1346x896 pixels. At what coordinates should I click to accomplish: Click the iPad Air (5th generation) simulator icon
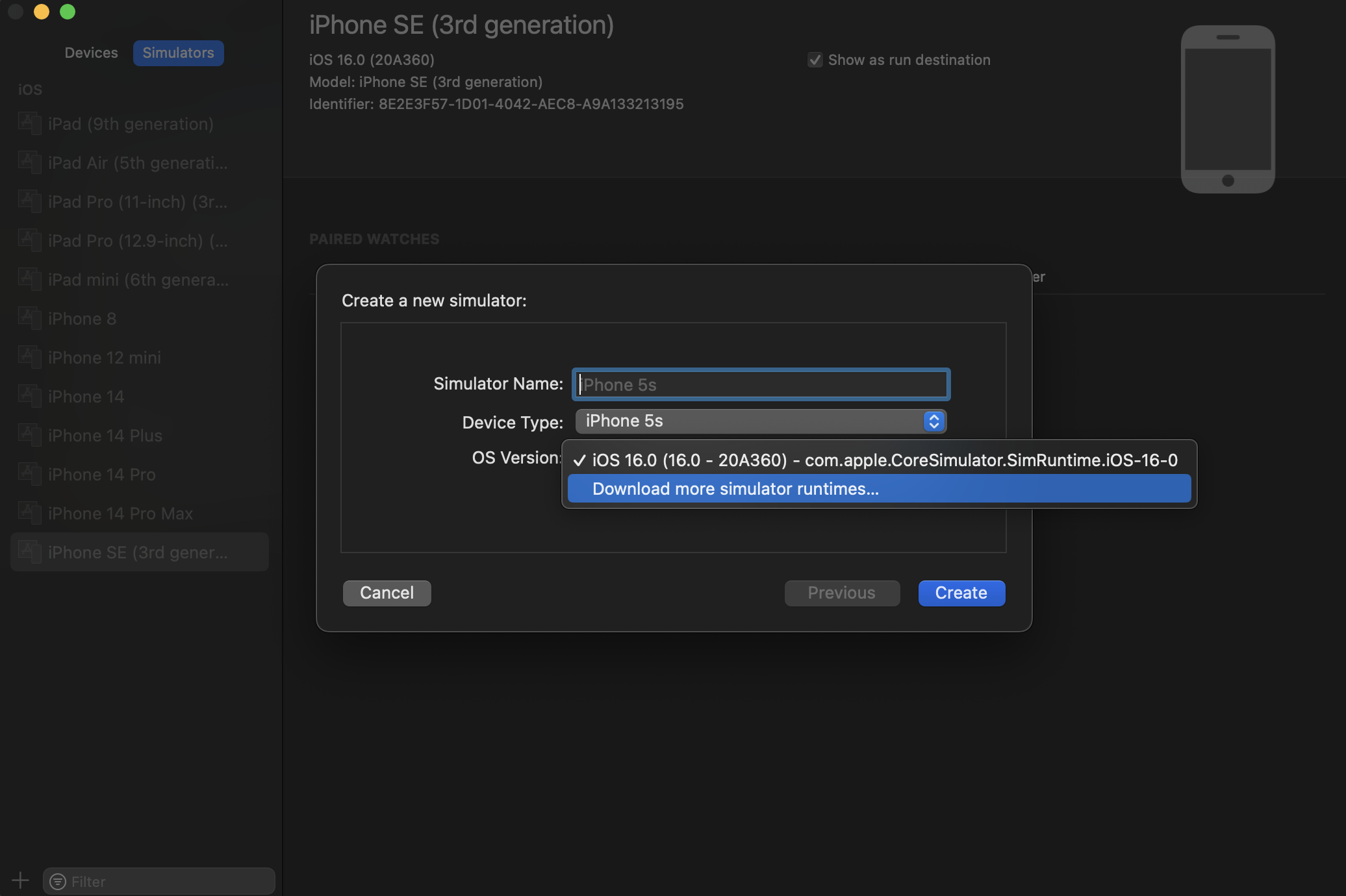30,162
